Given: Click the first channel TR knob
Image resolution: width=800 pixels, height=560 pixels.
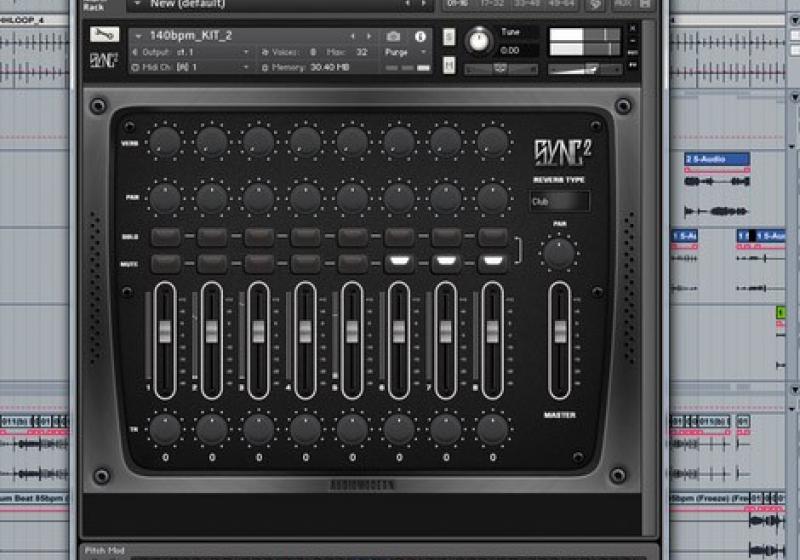Looking at the screenshot, I should (x=165, y=429).
